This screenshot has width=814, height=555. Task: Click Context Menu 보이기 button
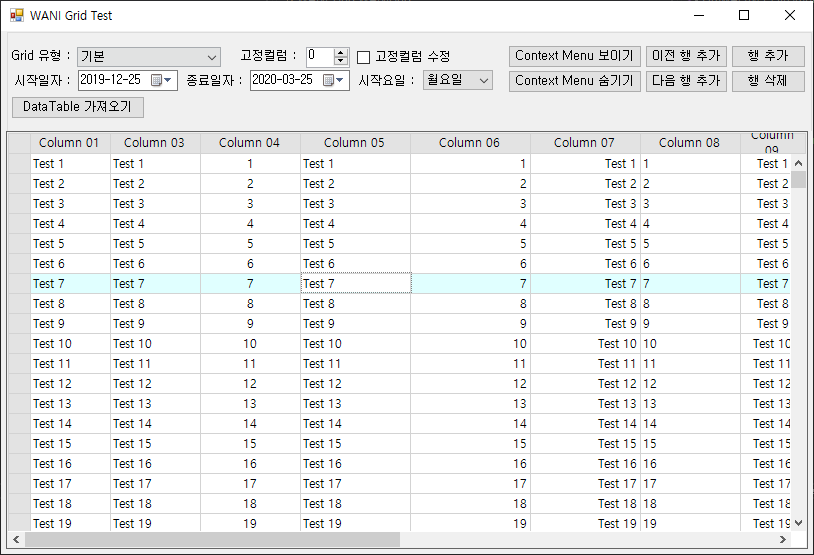coord(574,56)
